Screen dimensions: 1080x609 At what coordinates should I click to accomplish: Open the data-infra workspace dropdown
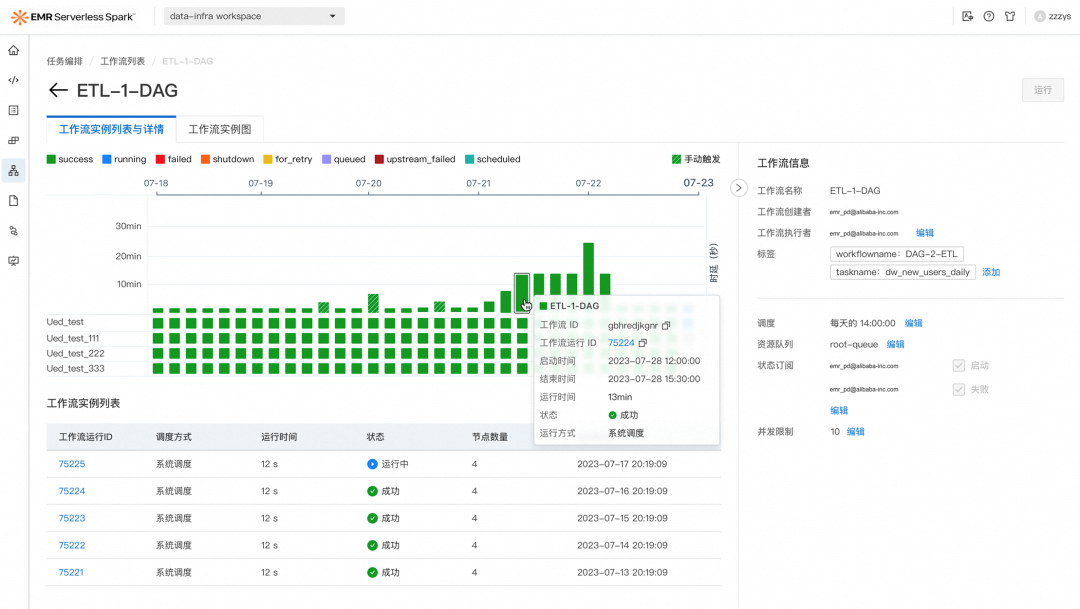point(254,16)
